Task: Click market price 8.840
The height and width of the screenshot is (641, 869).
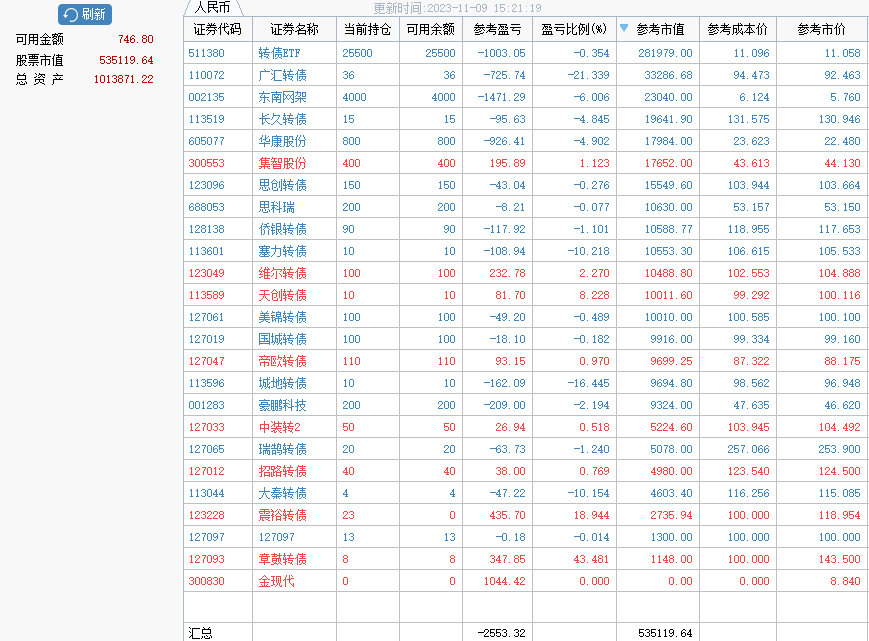Action: pos(845,581)
